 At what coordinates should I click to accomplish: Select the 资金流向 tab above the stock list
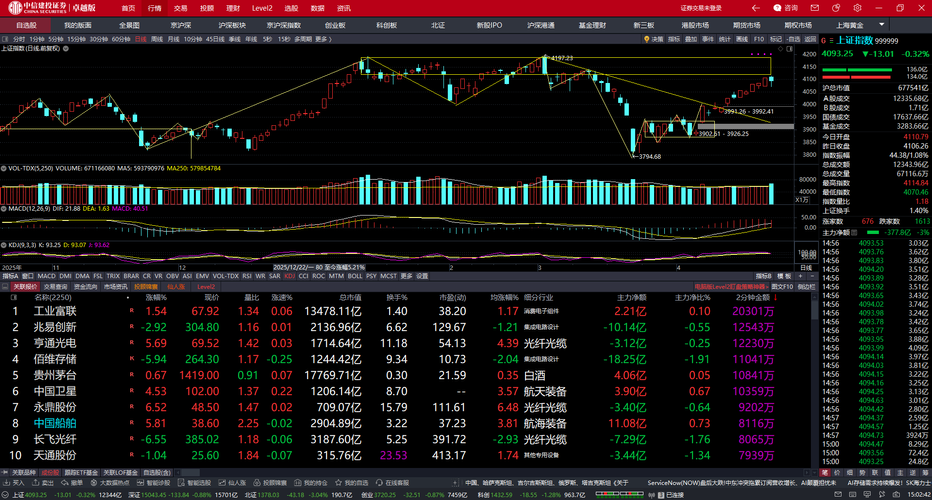coord(86,287)
